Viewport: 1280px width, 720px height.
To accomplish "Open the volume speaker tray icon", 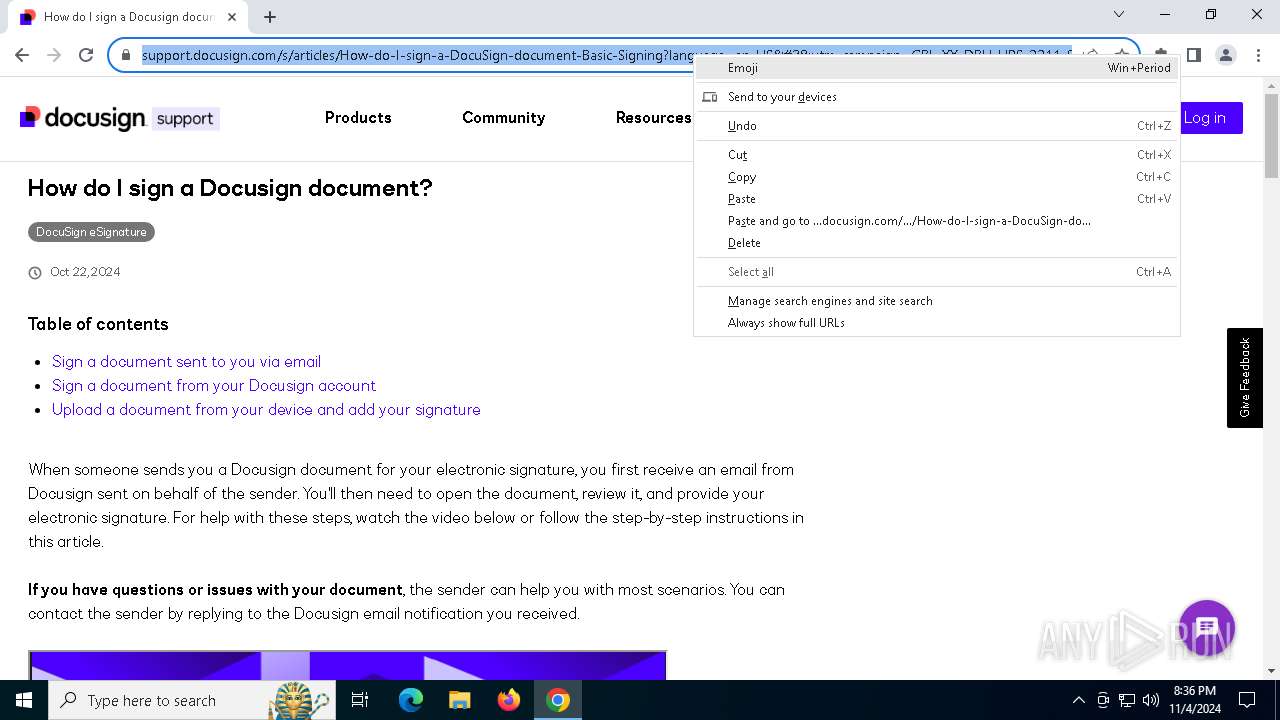I will (x=1151, y=700).
